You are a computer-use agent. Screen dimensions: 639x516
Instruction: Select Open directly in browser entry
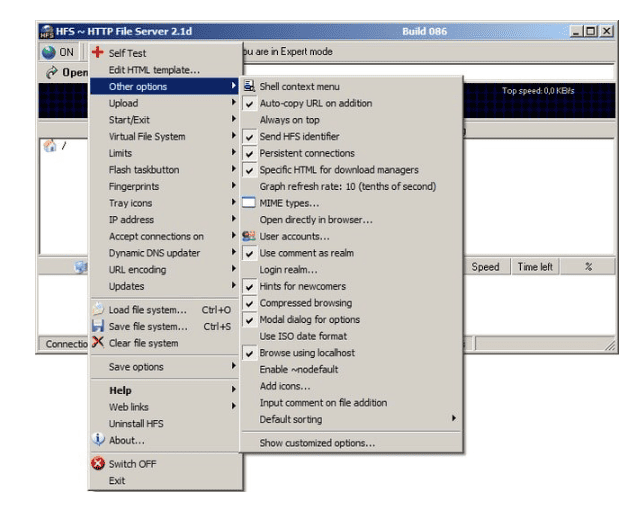coord(352,220)
